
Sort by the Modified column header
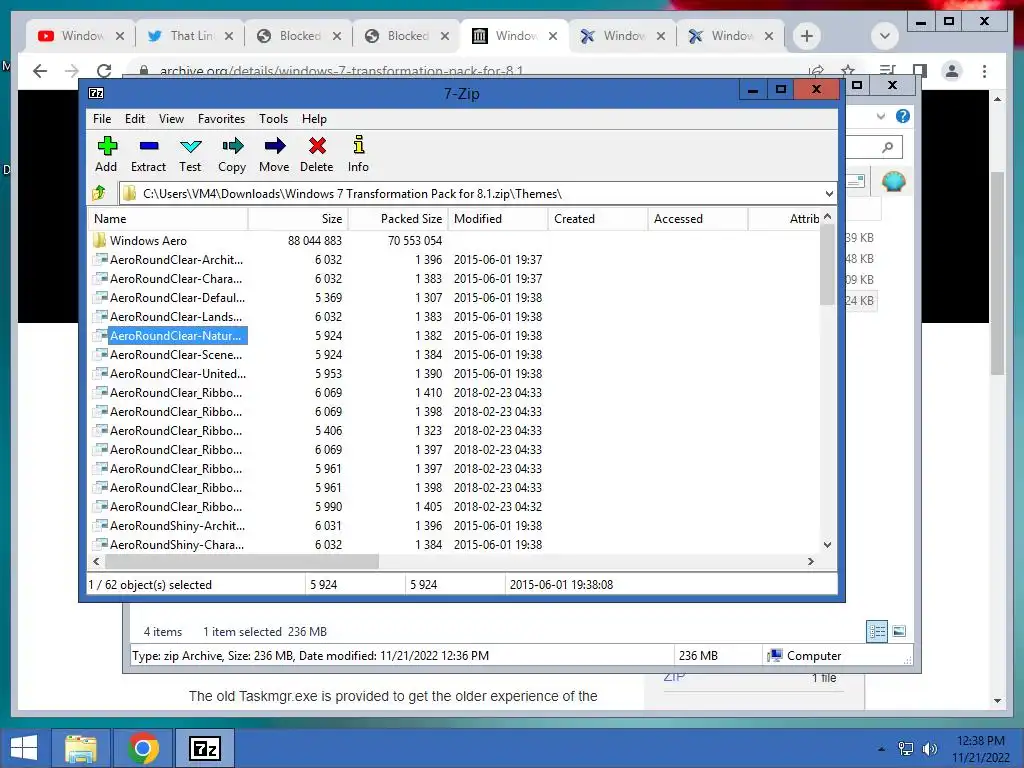click(498, 219)
